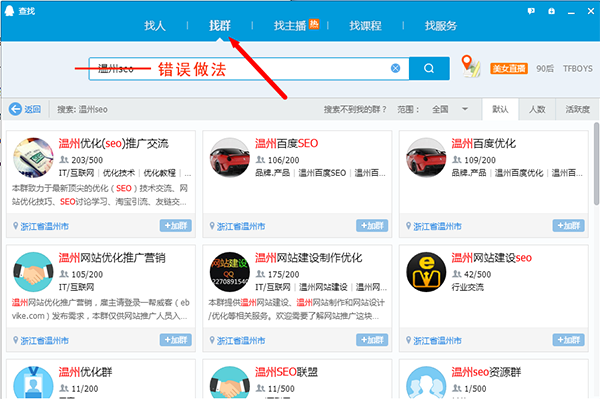Join group 温州百度优化 with +加群
Screen dimensions: 600x399
pos(568,226)
